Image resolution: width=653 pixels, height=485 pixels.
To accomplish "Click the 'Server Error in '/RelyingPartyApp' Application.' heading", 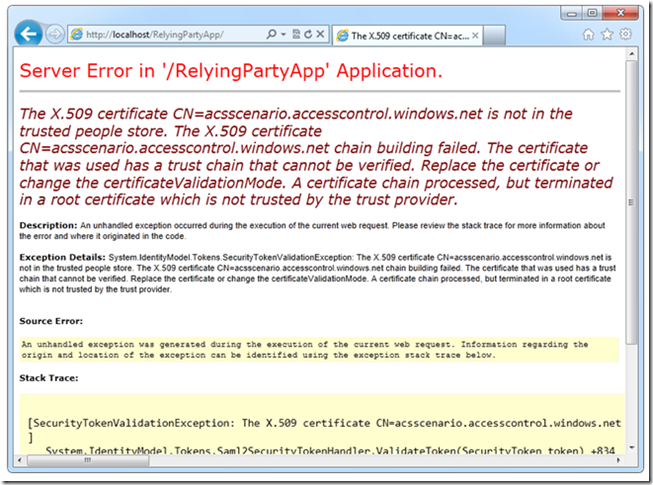I will click(x=231, y=71).
